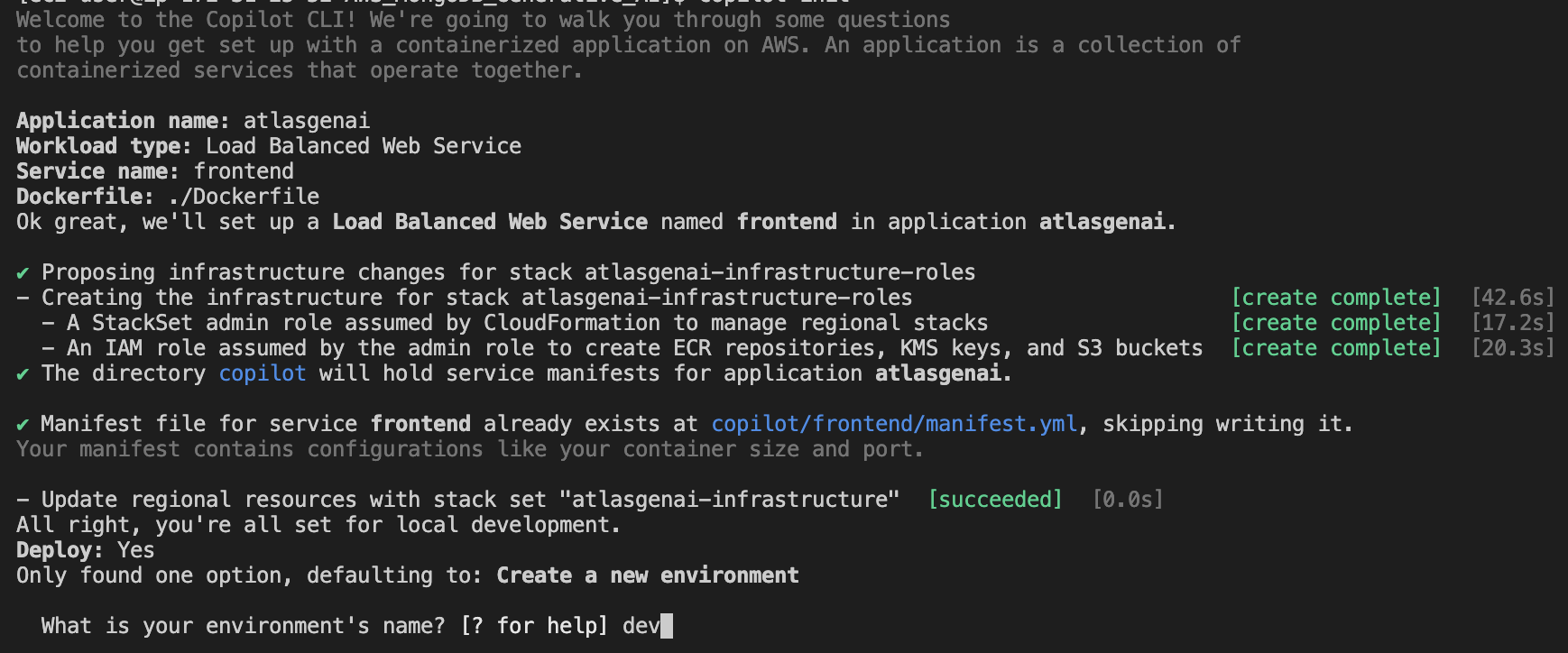The width and height of the screenshot is (1568, 653).
Task: Open the 'copilot/frontend/manifest.yml' link
Action: (894, 424)
